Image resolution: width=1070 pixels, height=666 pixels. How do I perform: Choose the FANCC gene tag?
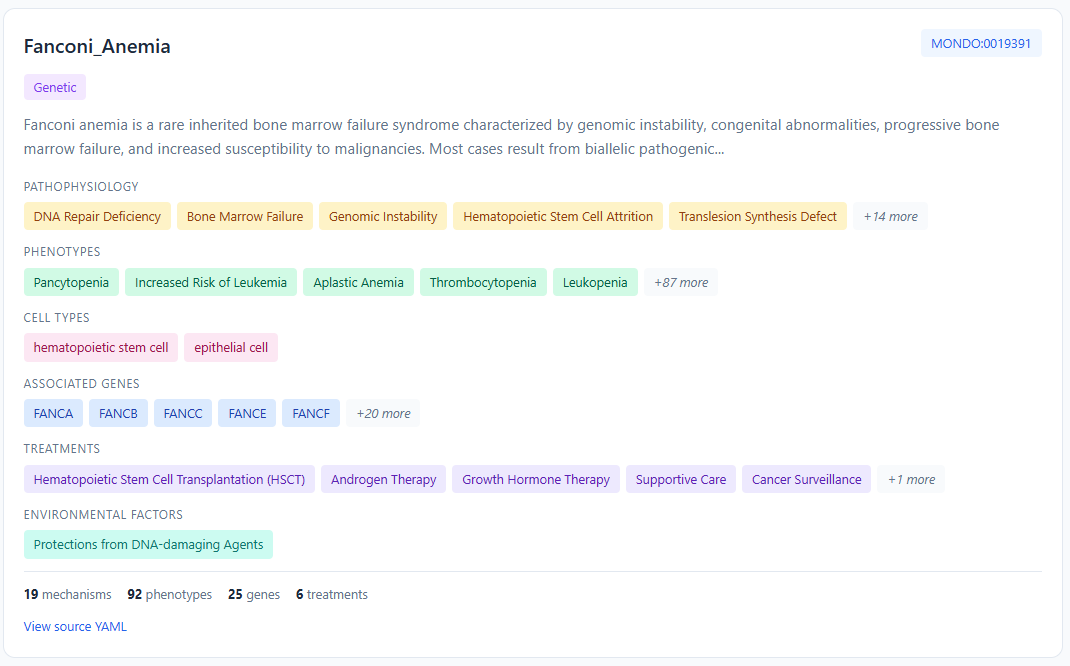point(183,414)
